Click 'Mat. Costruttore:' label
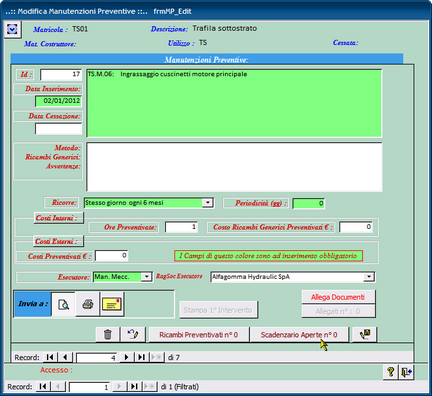This screenshot has height=396, width=432. coord(50,44)
